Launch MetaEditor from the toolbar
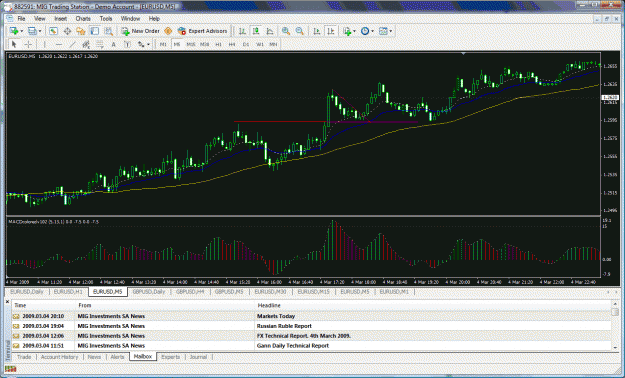This screenshot has width=625, height=378. (x=168, y=31)
